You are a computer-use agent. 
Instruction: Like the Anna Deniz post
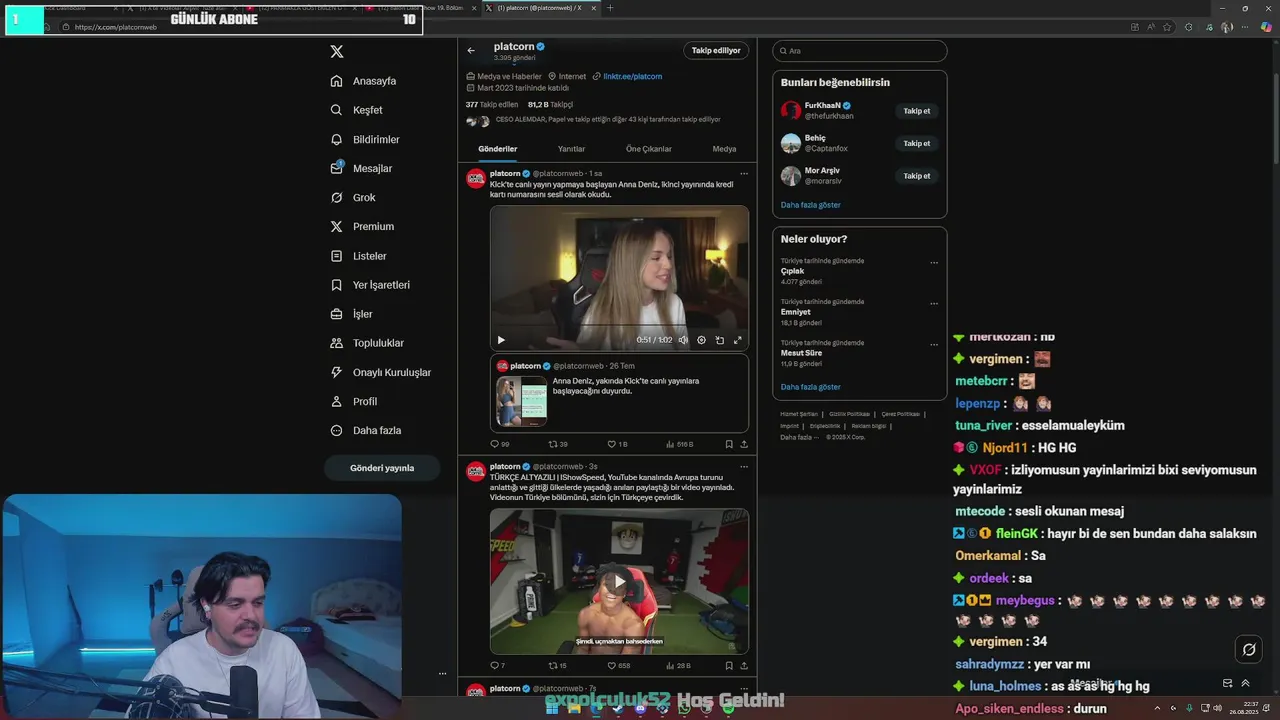(x=618, y=444)
